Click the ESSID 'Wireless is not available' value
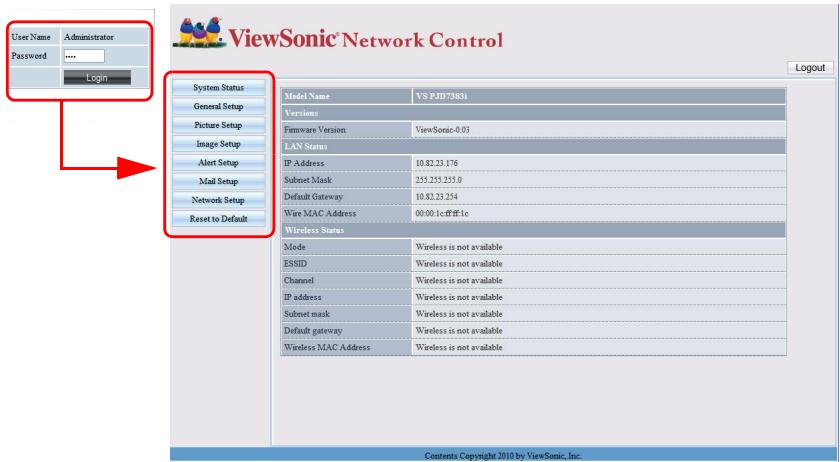The image size is (840, 462). click(x=459, y=264)
